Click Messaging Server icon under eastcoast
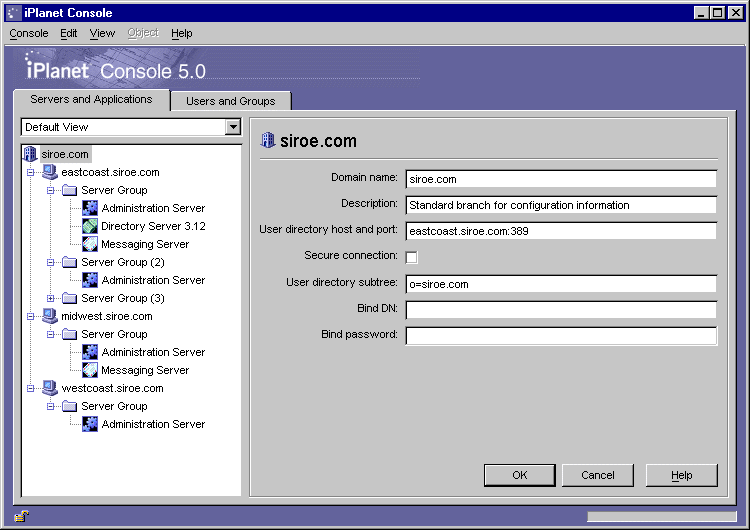Screen dimensions: 750x530 coord(89,244)
